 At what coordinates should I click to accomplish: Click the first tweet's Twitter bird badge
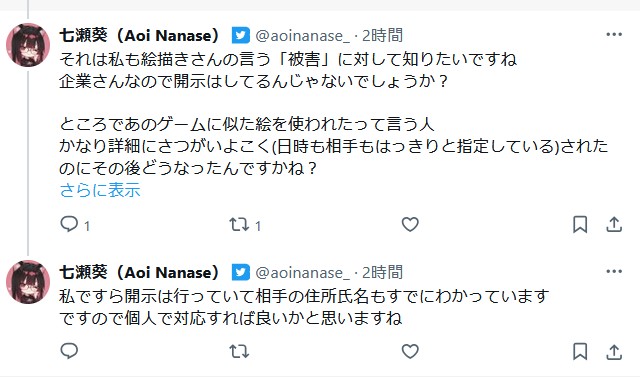pos(240,36)
